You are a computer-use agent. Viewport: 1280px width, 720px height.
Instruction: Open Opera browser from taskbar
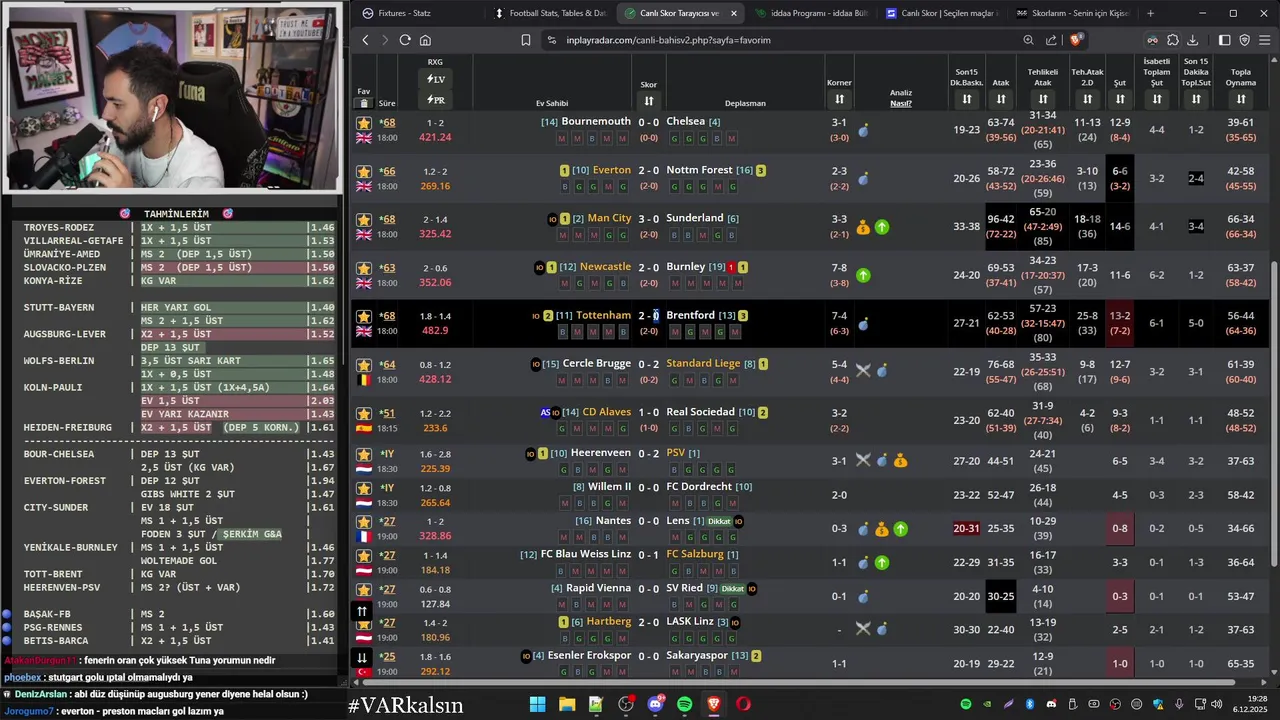click(x=743, y=704)
